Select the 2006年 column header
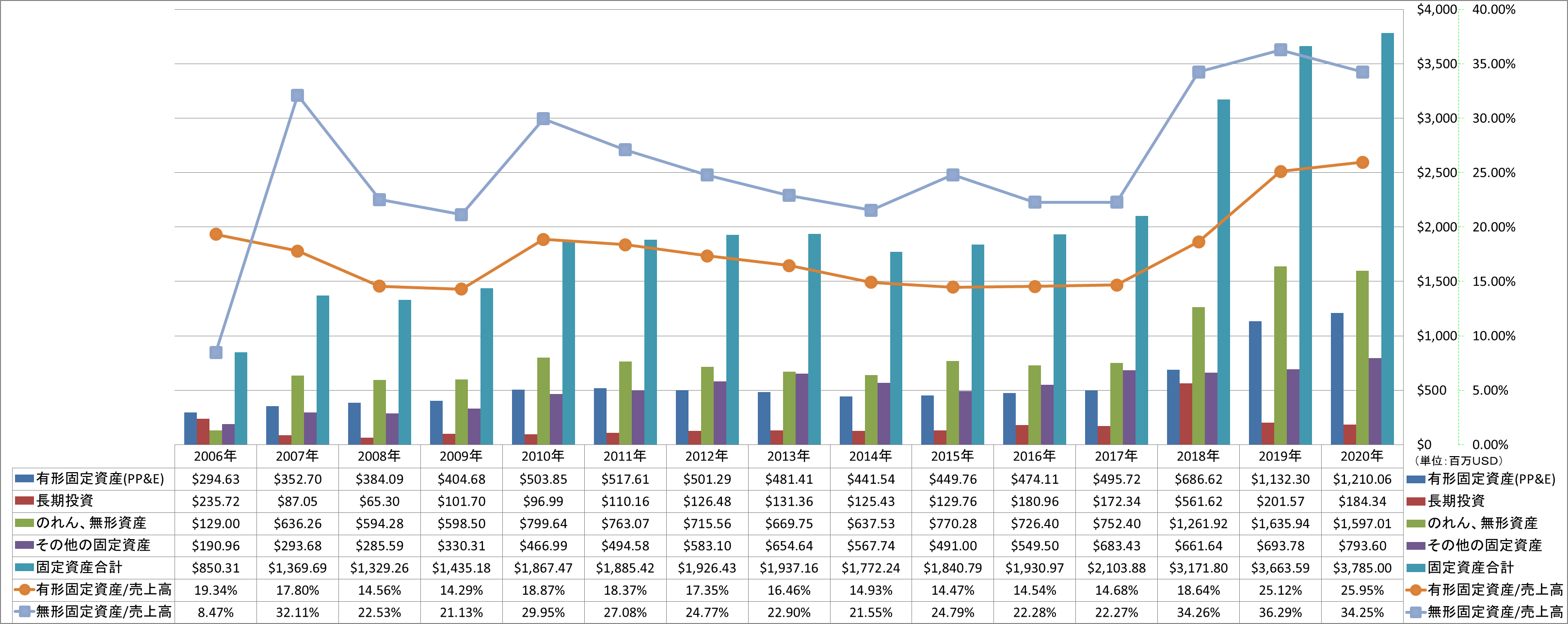The width and height of the screenshot is (1568, 624). (x=215, y=456)
